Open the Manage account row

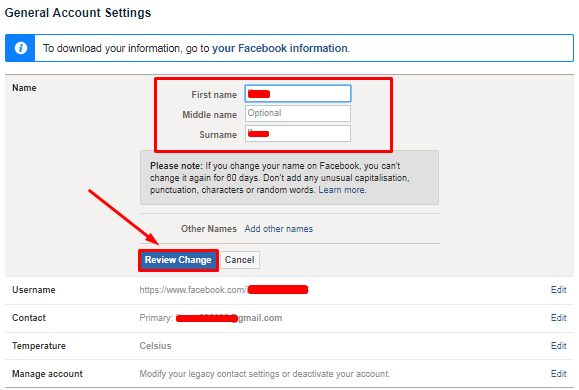(289, 374)
